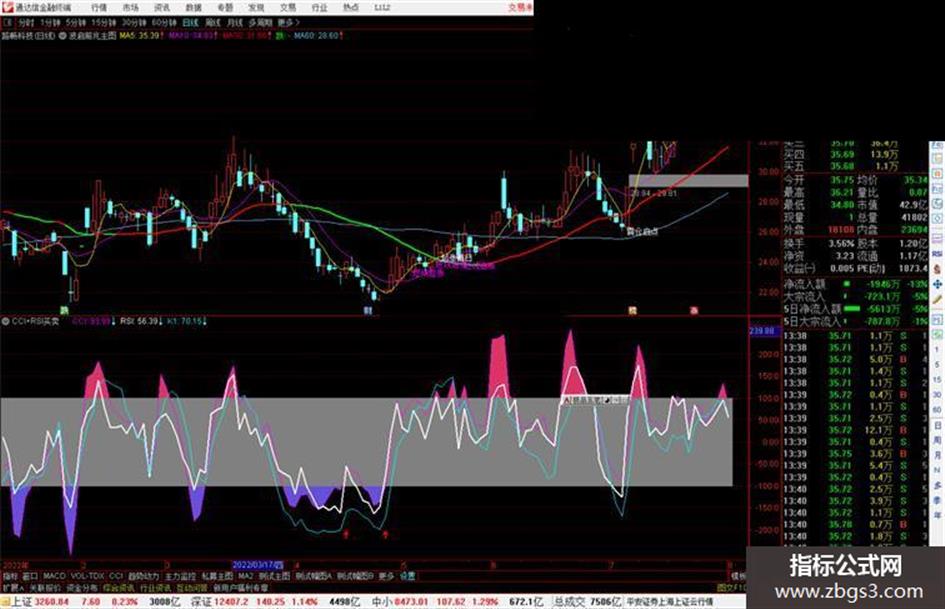Click the small icon at status bar far left
Image resolution: width=945 pixels, height=609 pixels.
click(5, 602)
